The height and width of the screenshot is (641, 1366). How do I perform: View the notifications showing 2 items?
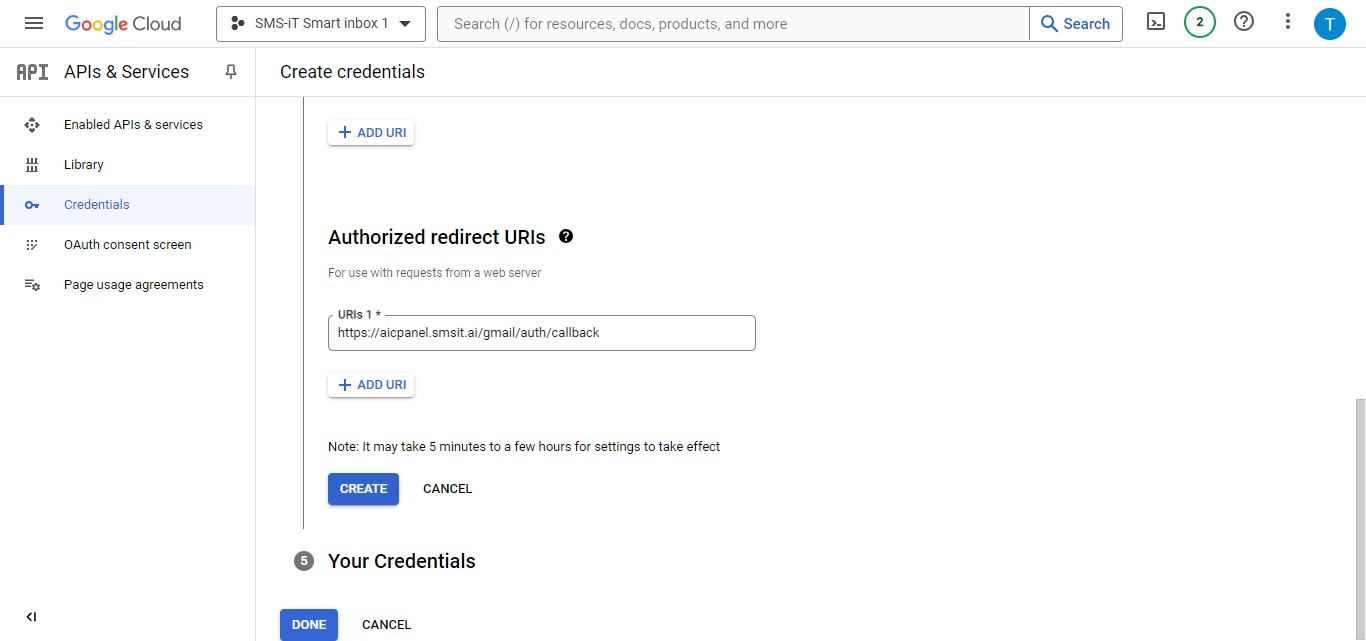point(1199,20)
